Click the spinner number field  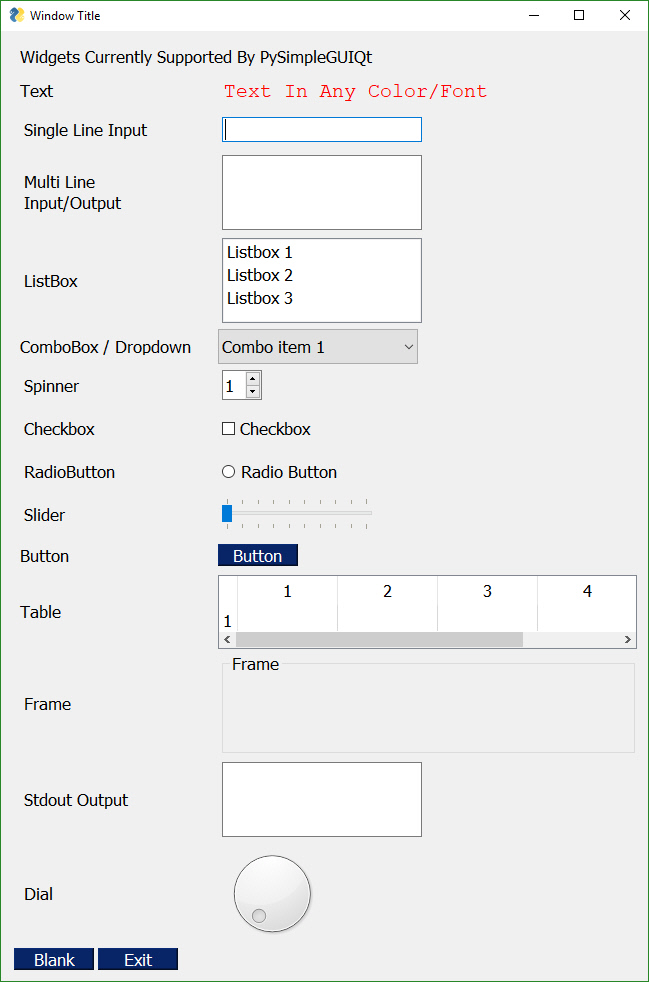click(234, 386)
